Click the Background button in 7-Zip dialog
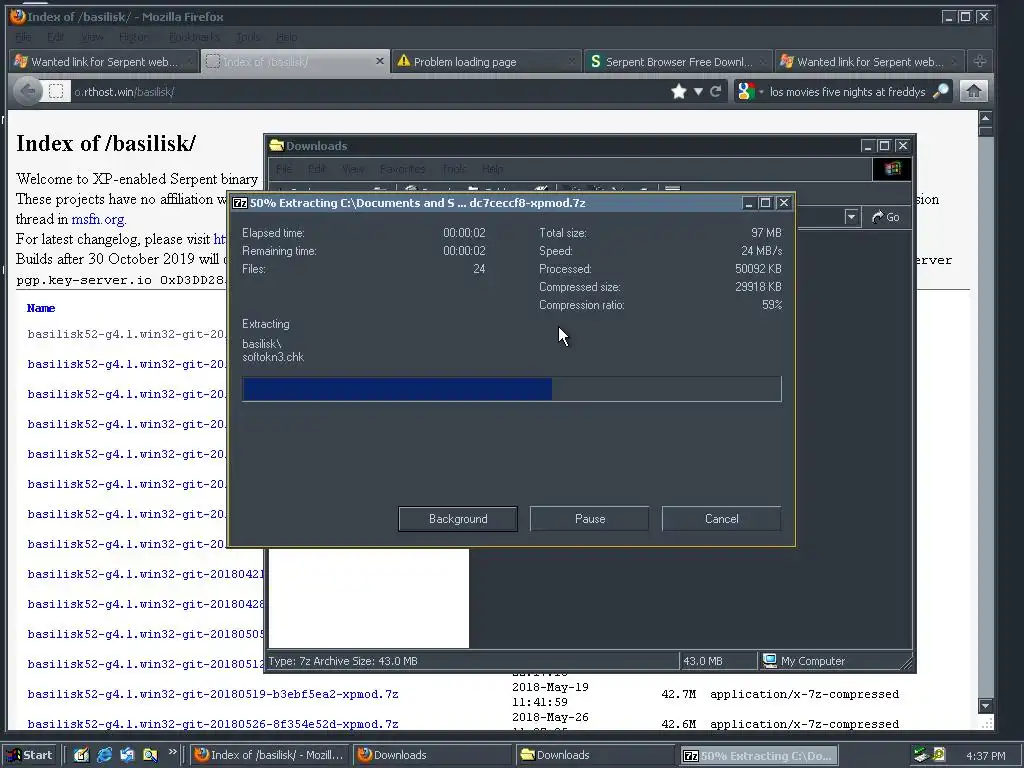This screenshot has width=1024, height=768. pyautogui.click(x=458, y=519)
